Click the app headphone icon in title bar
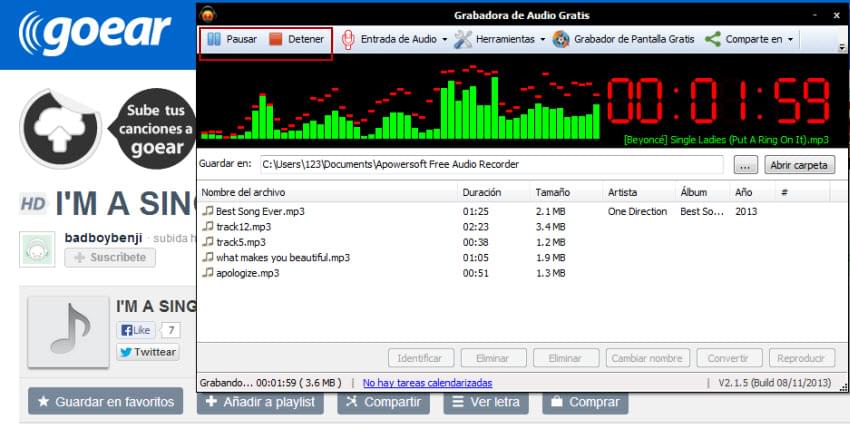 [x=208, y=15]
